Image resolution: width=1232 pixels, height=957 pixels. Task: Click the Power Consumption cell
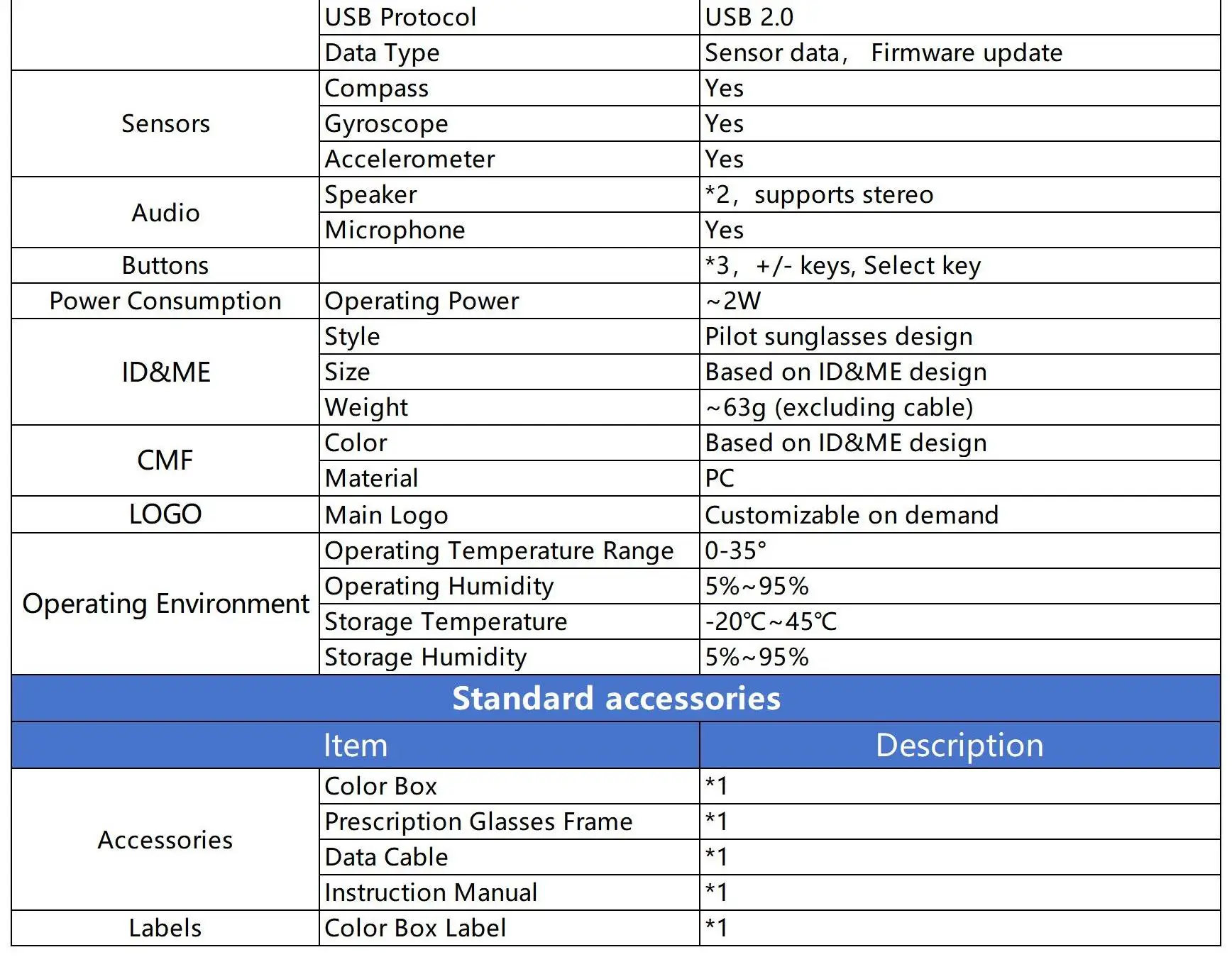165,301
